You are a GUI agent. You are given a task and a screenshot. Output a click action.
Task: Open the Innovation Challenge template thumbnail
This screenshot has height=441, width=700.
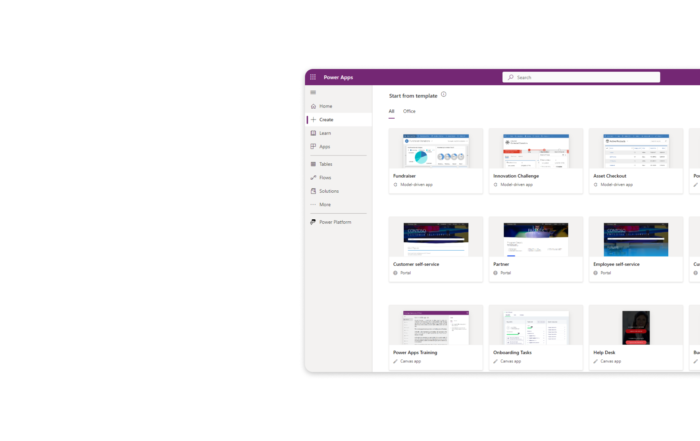pos(536,150)
